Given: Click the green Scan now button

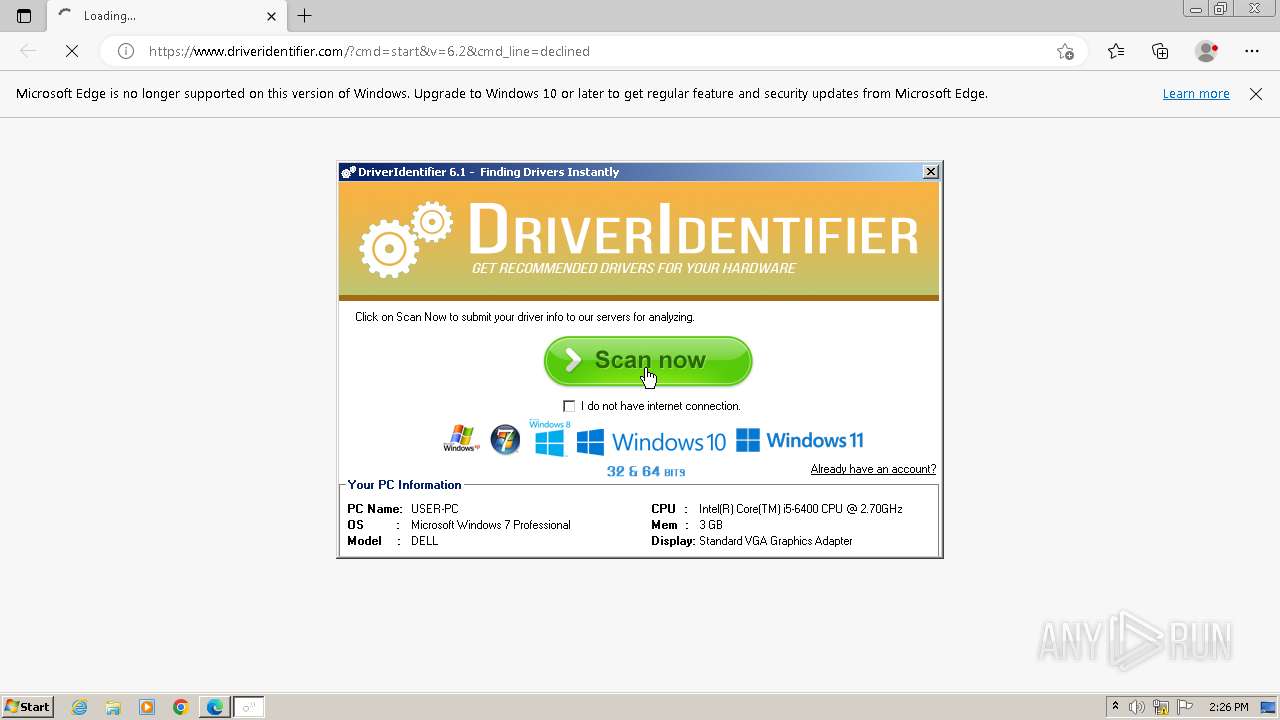Looking at the screenshot, I should pyautogui.click(x=648, y=361).
